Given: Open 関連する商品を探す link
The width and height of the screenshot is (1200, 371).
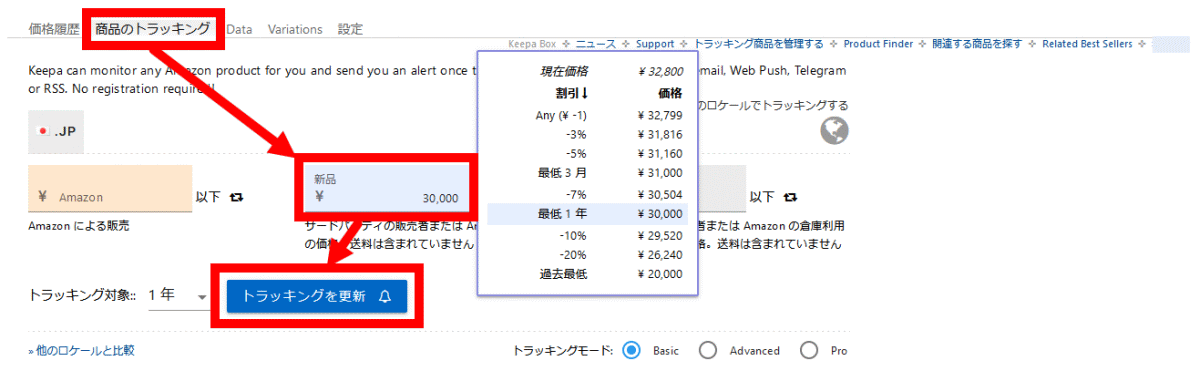Looking at the screenshot, I should [978, 44].
